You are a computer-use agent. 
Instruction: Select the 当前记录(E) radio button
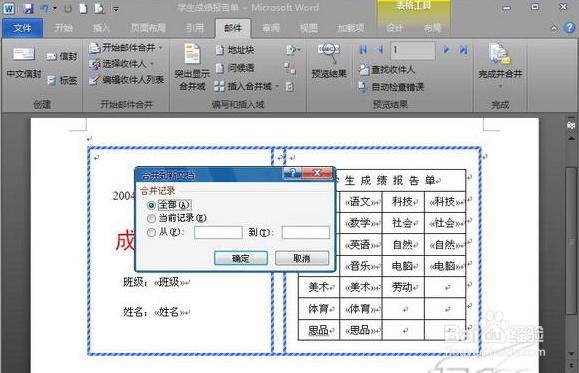151,218
